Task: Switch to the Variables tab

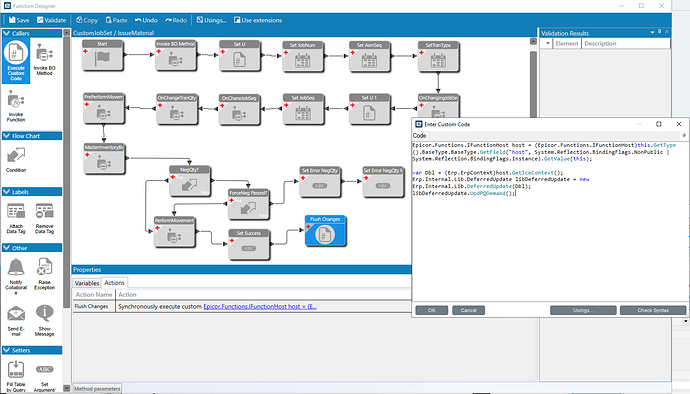Action: point(87,283)
